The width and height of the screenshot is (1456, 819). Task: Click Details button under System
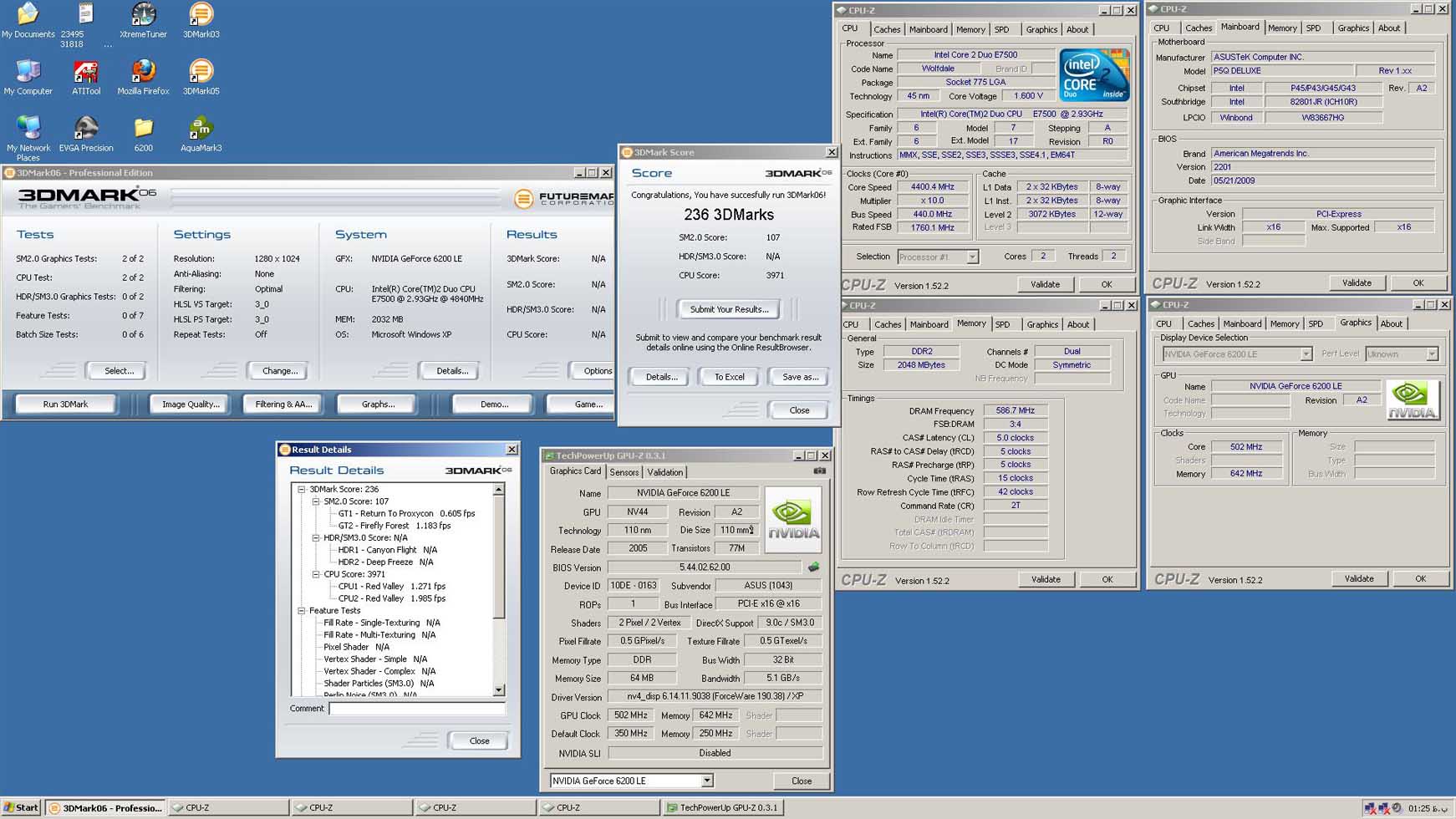tap(452, 370)
